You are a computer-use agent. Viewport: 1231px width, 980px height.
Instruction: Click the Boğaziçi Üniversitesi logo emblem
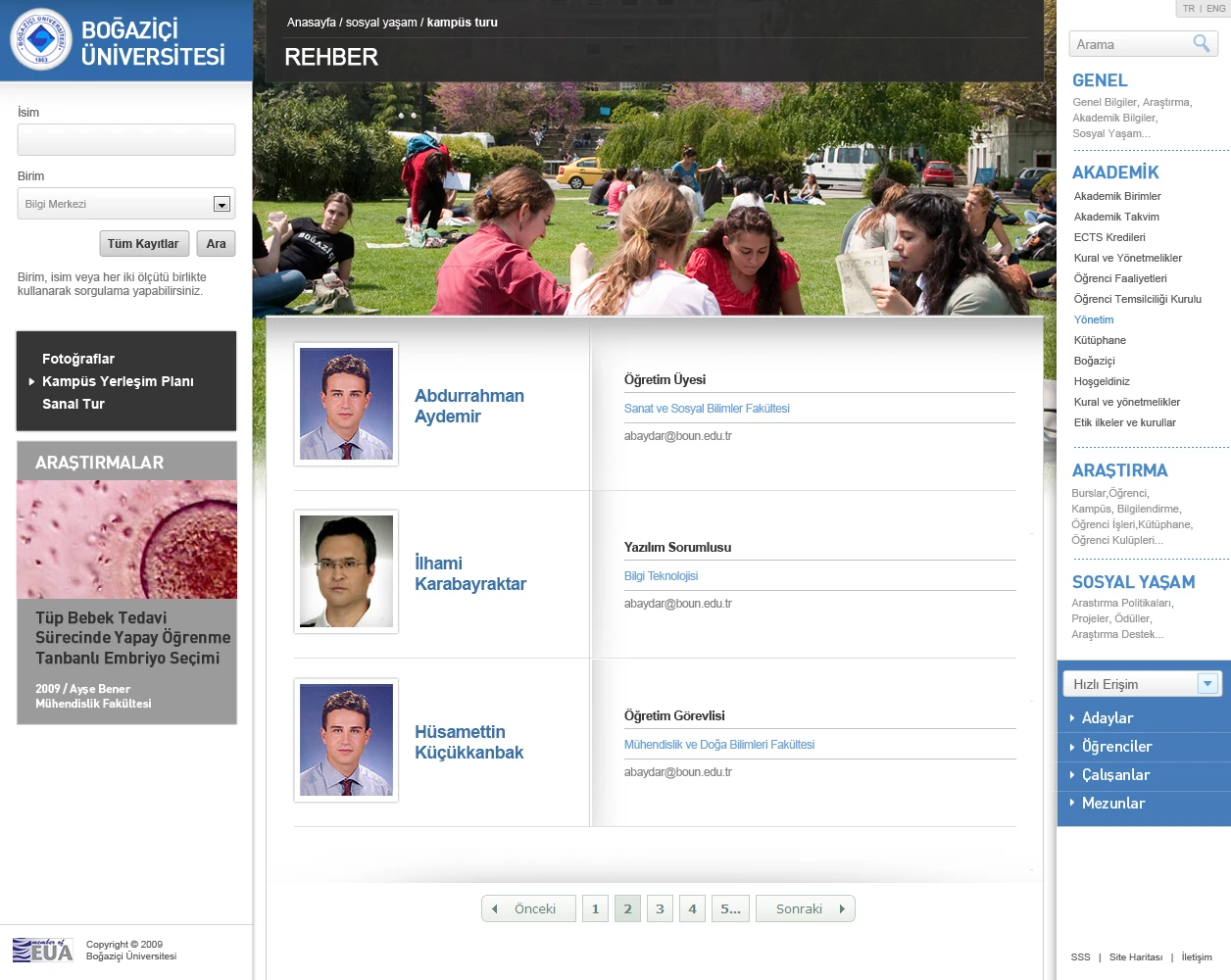(41, 39)
